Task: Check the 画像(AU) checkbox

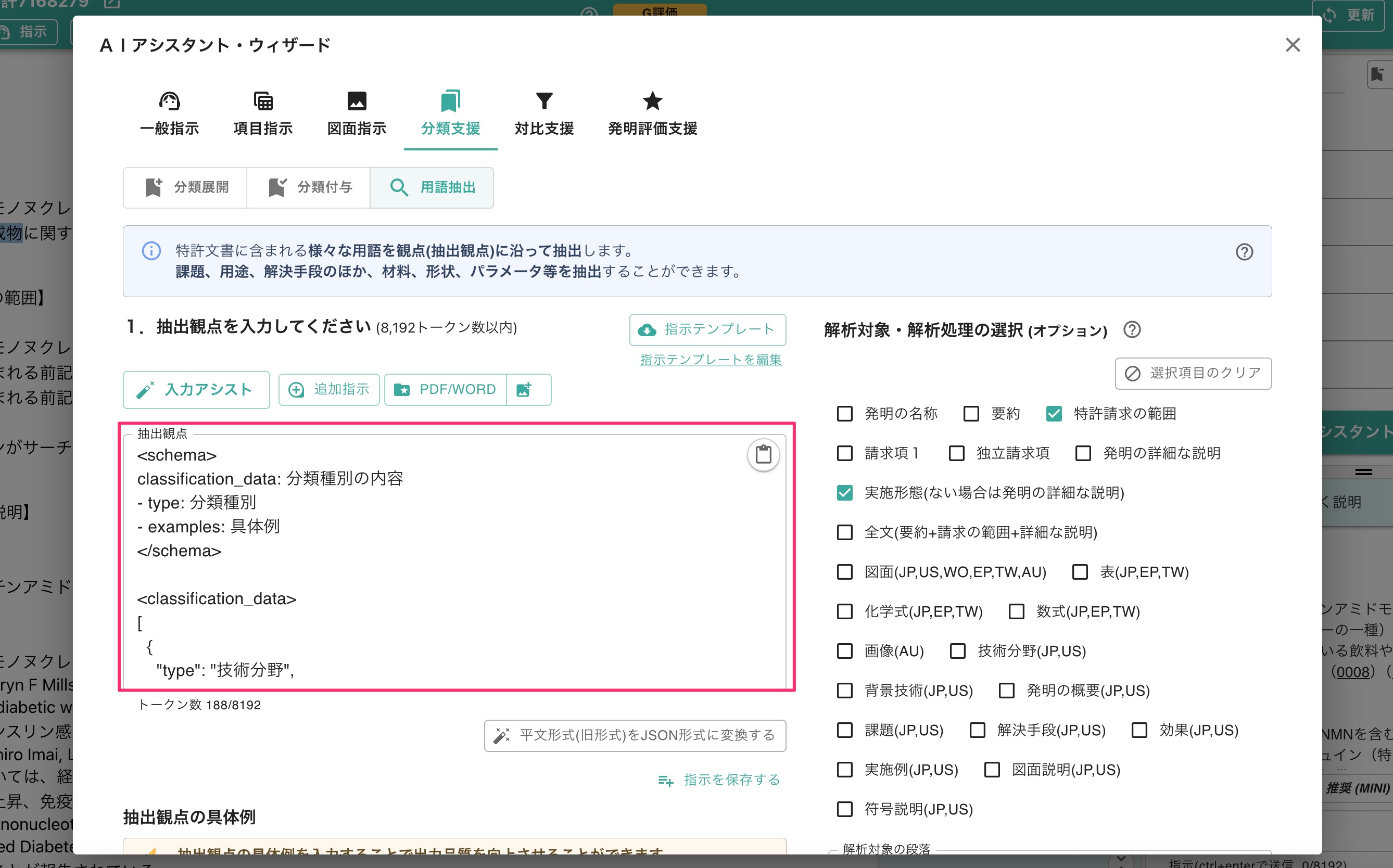Action: tap(845, 651)
